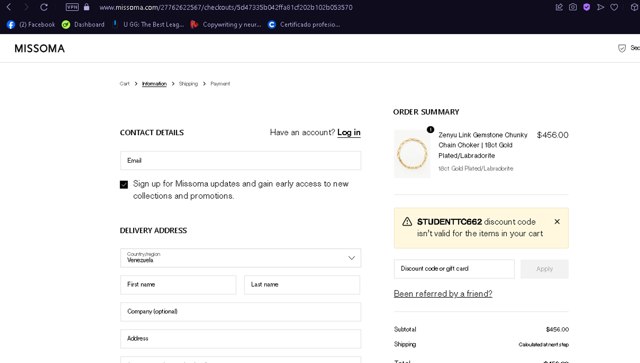640x363 pixels.
Task: Select Payment breadcrumb step
Action: 220,84
